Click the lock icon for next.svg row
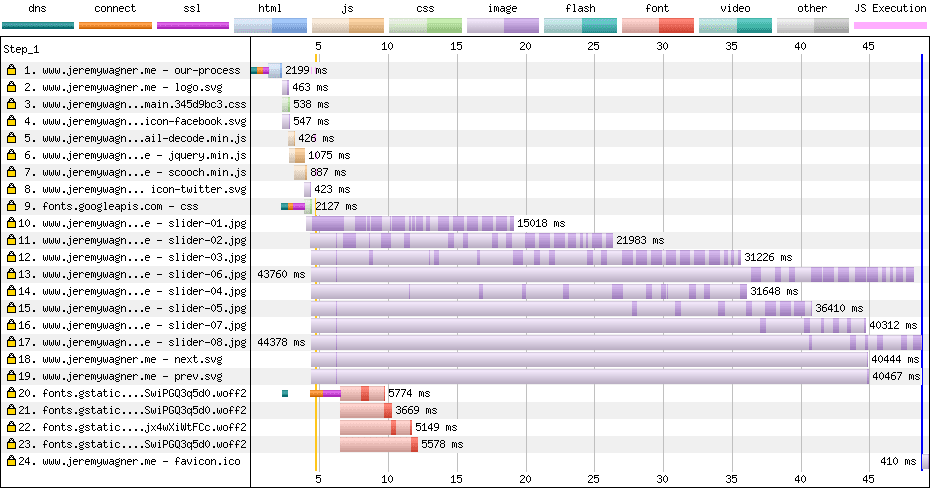The image size is (930, 488). click(x=11, y=359)
